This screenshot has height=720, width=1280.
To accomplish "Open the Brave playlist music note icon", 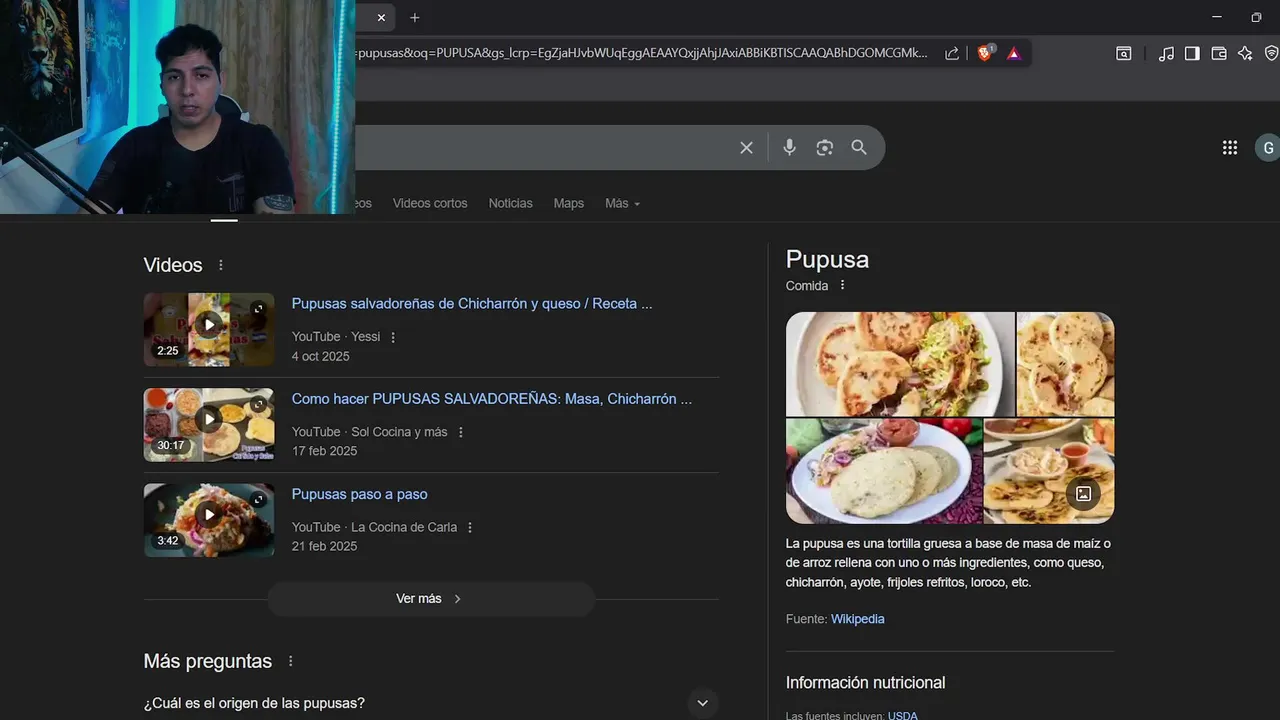I will tap(1166, 53).
